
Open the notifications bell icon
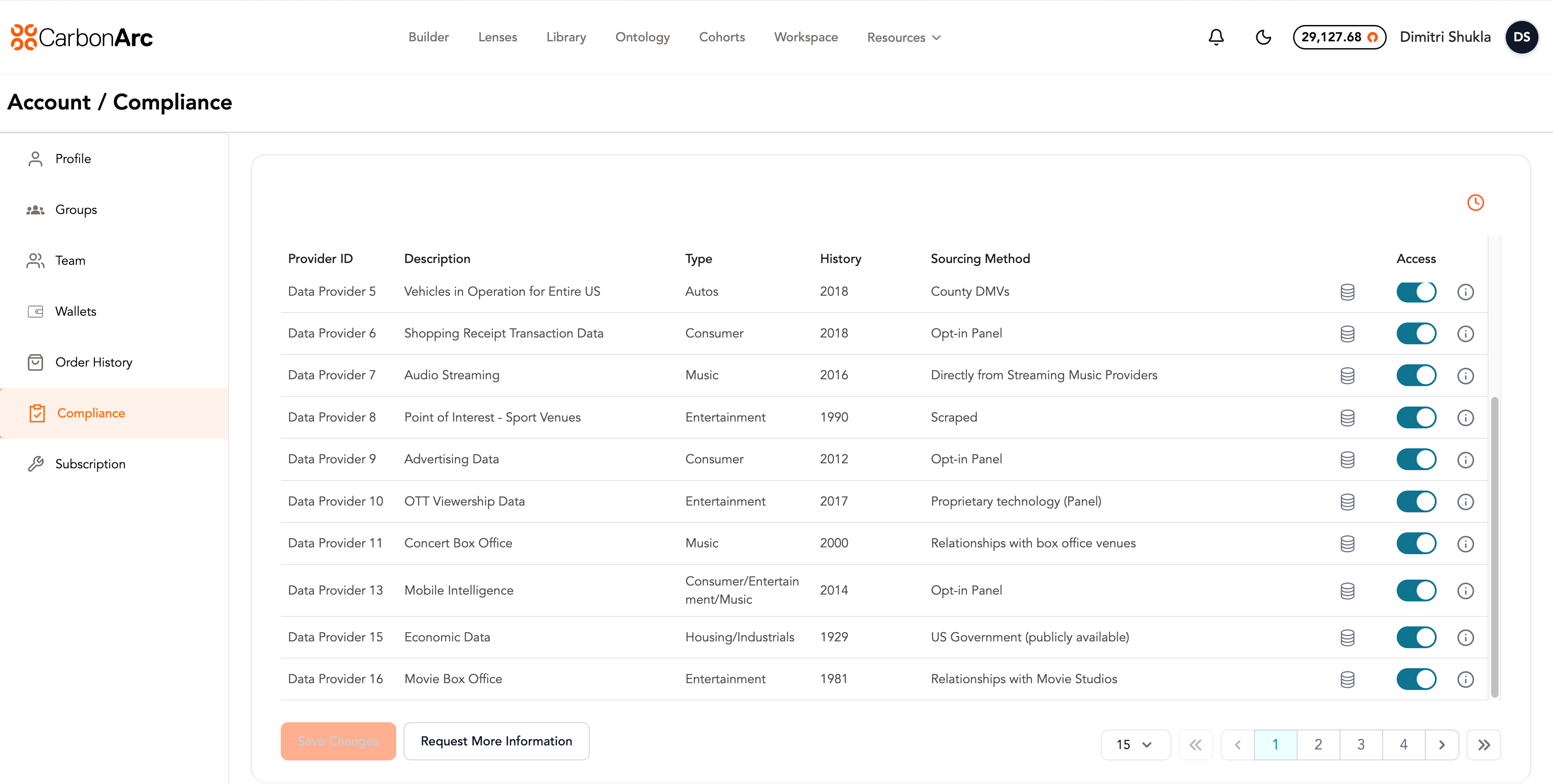pyautogui.click(x=1216, y=37)
